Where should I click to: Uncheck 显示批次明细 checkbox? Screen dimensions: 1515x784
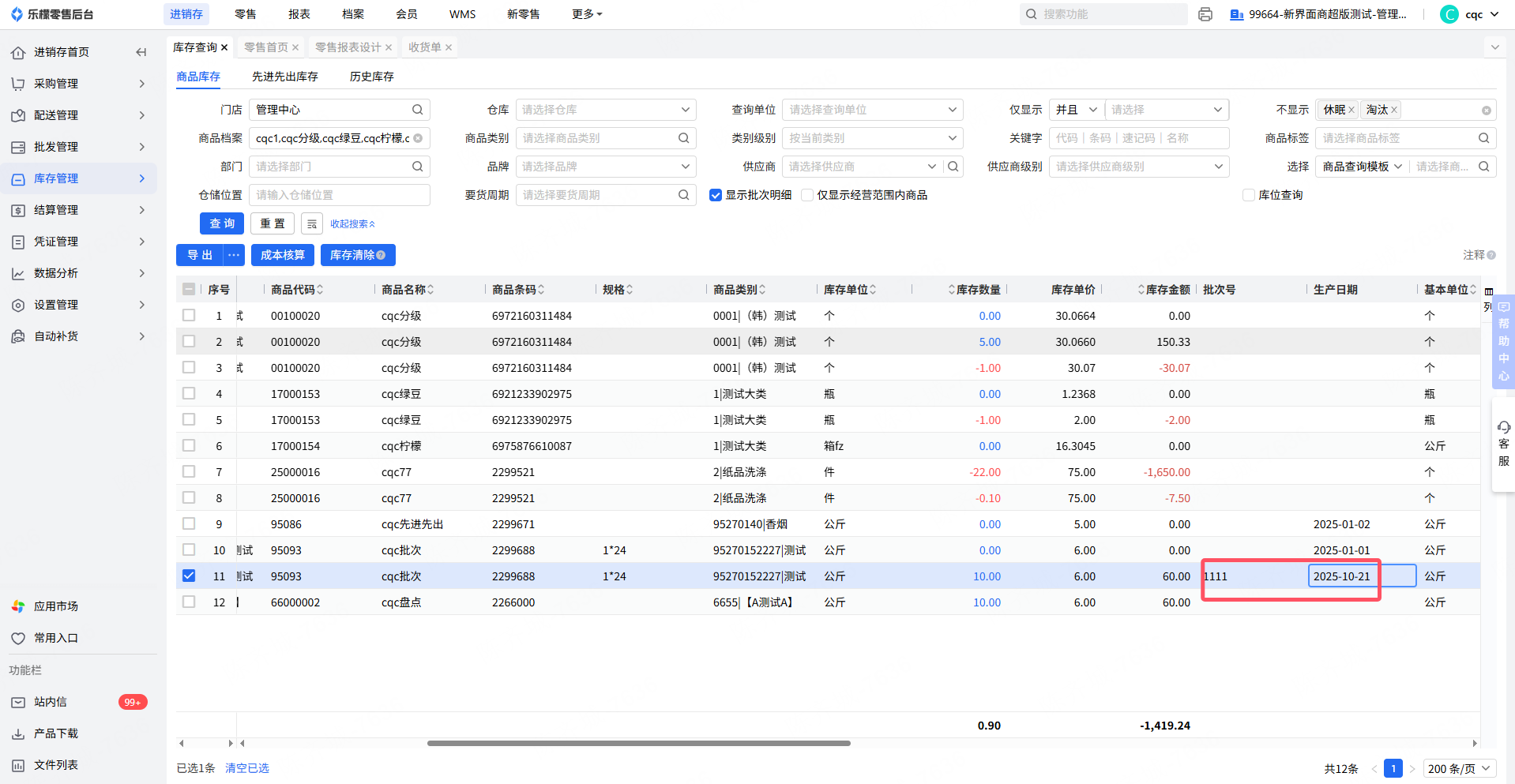click(x=716, y=195)
